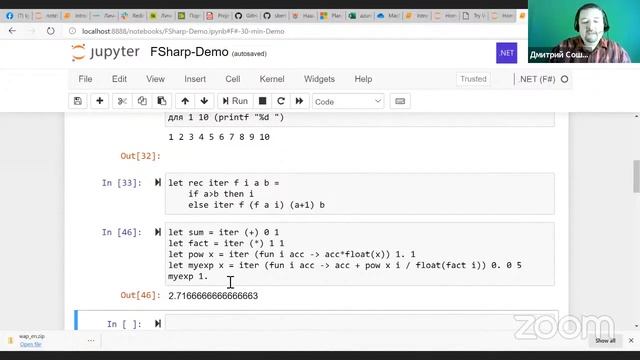Click inside the let rec iter code cell

tap(360, 194)
